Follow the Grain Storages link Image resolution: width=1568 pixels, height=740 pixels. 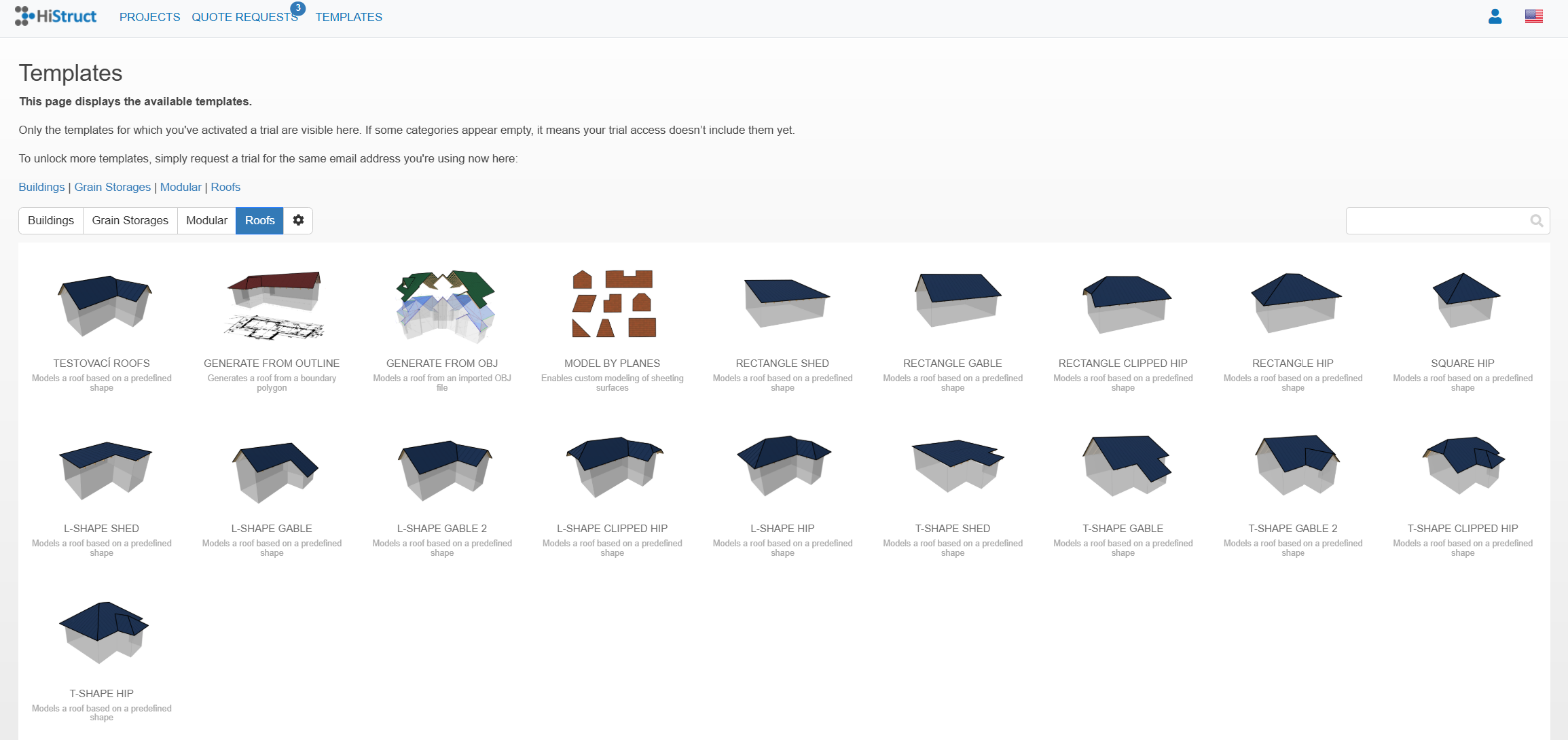[113, 187]
